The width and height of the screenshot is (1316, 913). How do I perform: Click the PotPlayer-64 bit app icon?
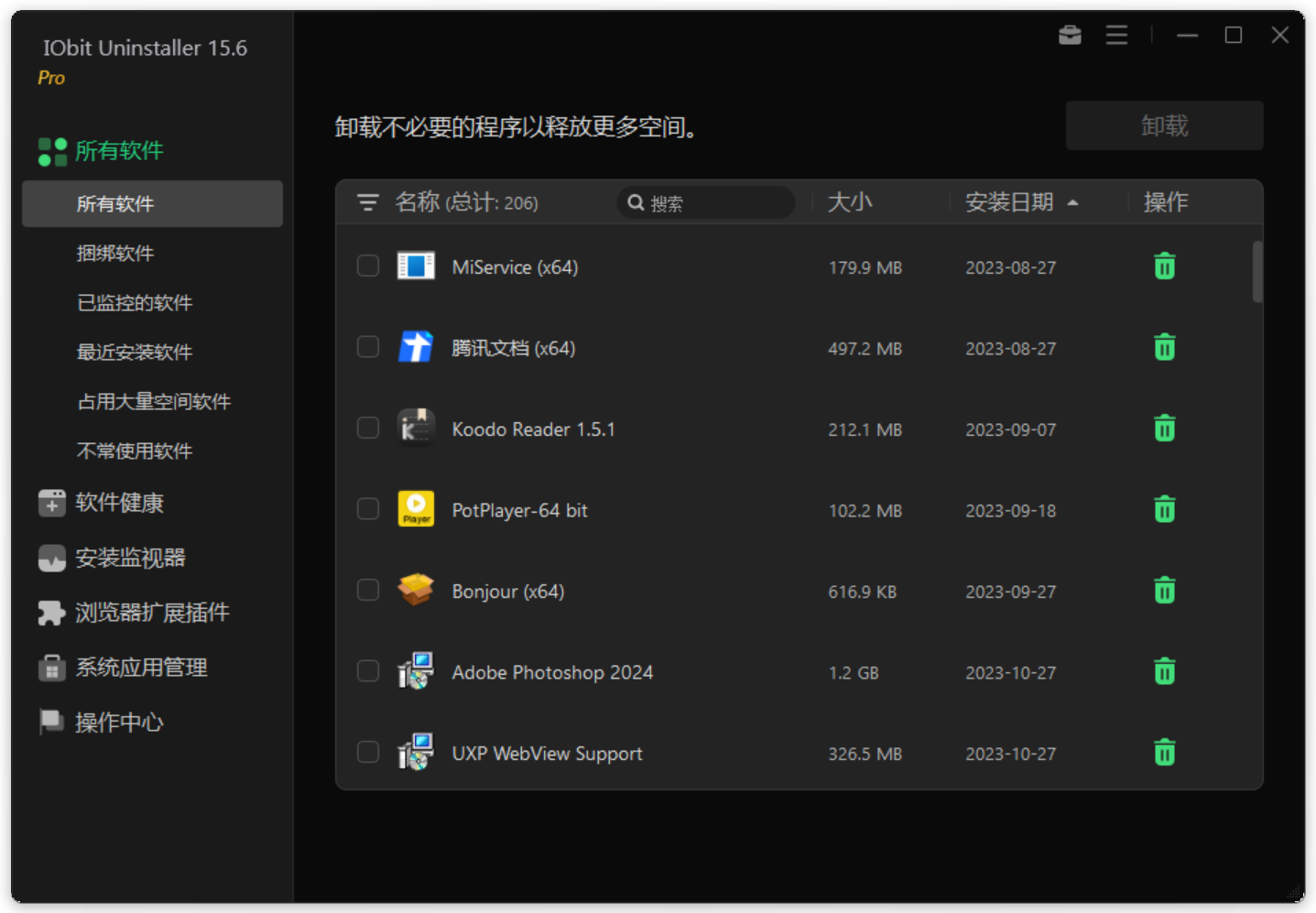pos(416,509)
